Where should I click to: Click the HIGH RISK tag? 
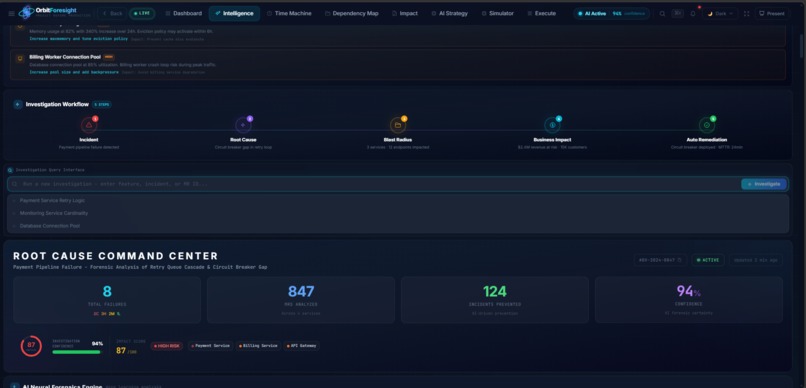(x=167, y=346)
